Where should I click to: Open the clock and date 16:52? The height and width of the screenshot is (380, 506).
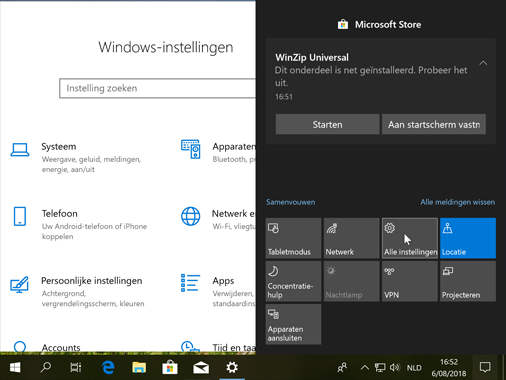449,368
